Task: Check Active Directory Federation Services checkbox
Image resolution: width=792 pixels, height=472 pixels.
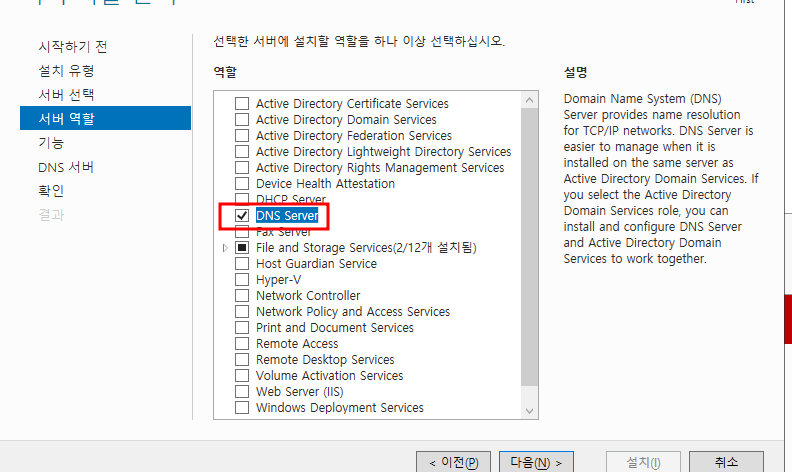Action: [242, 135]
